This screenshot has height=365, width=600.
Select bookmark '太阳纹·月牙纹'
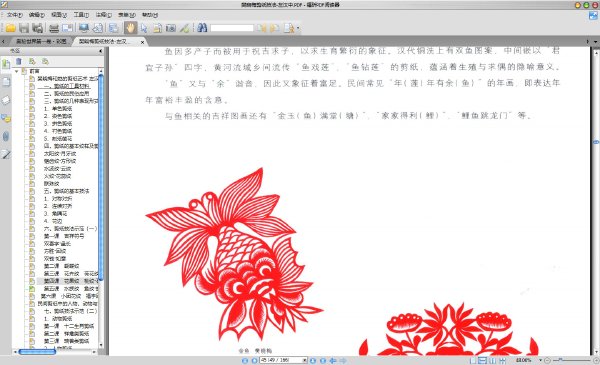pyautogui.click(x=60, y=153)
